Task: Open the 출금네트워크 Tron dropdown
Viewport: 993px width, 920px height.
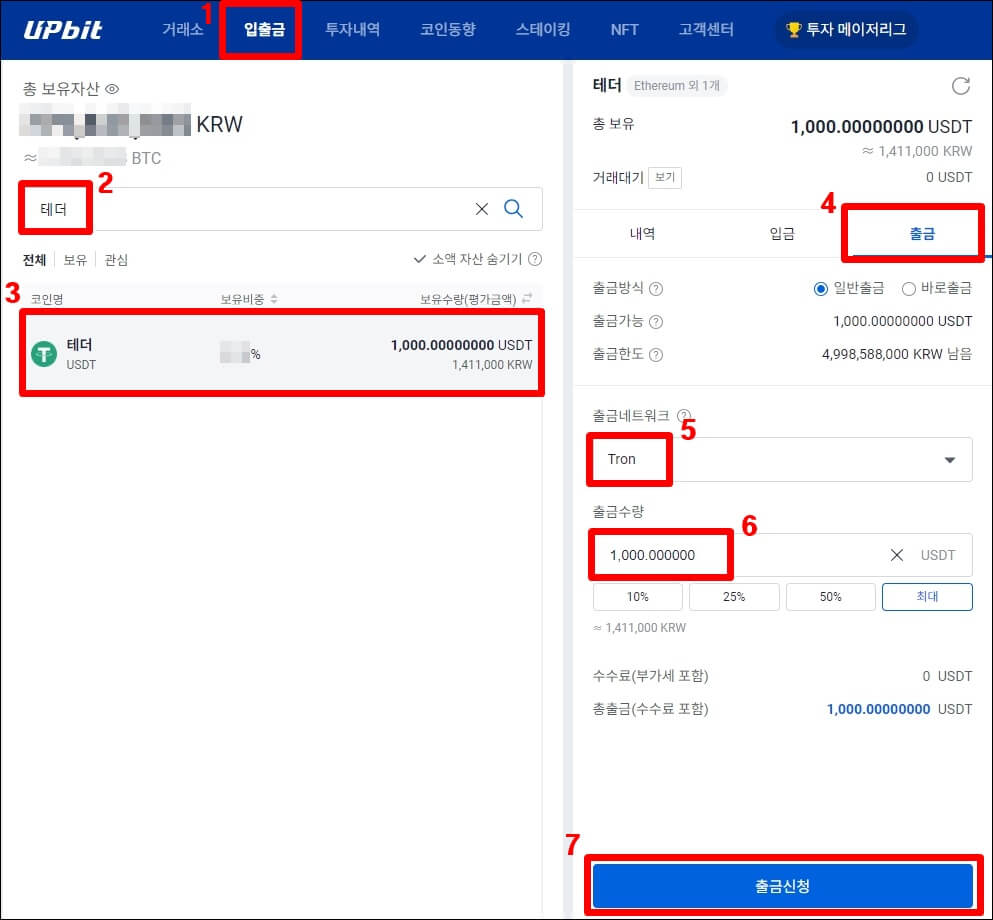Action: click(x=782, y=460)
